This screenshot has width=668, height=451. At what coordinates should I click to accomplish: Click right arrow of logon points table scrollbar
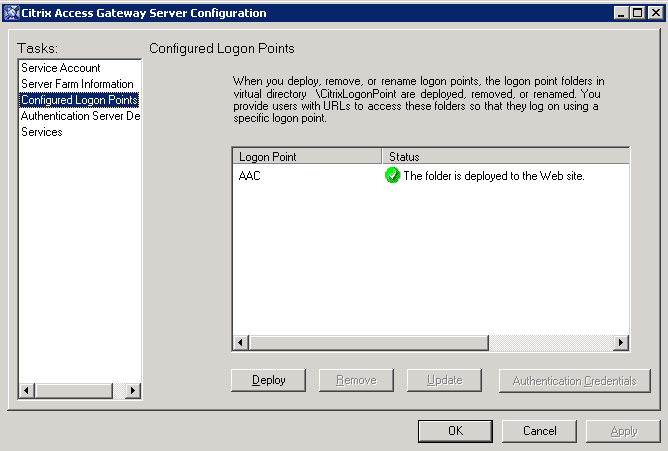click(621, 342)
